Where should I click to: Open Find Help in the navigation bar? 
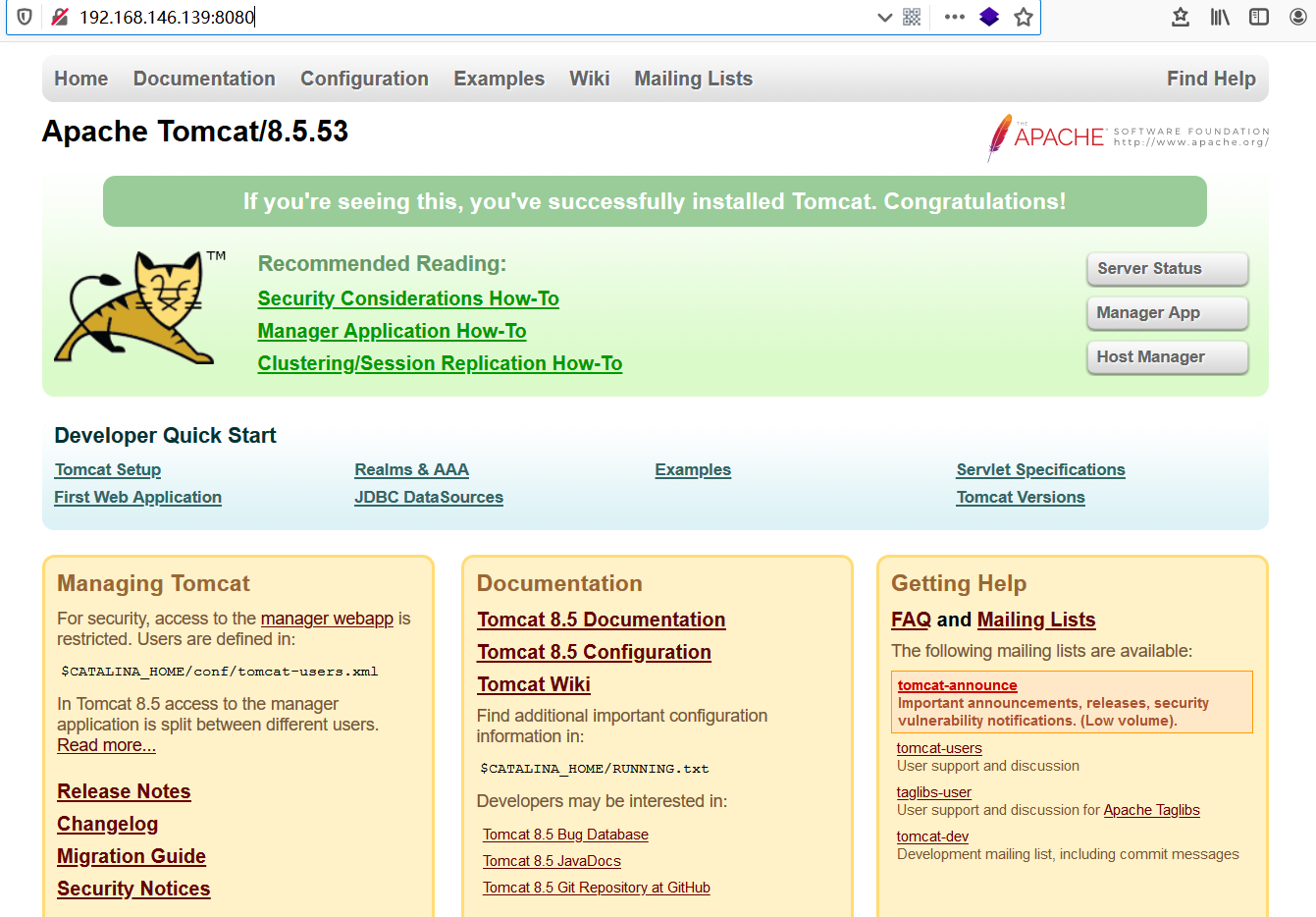[1211, 79]
